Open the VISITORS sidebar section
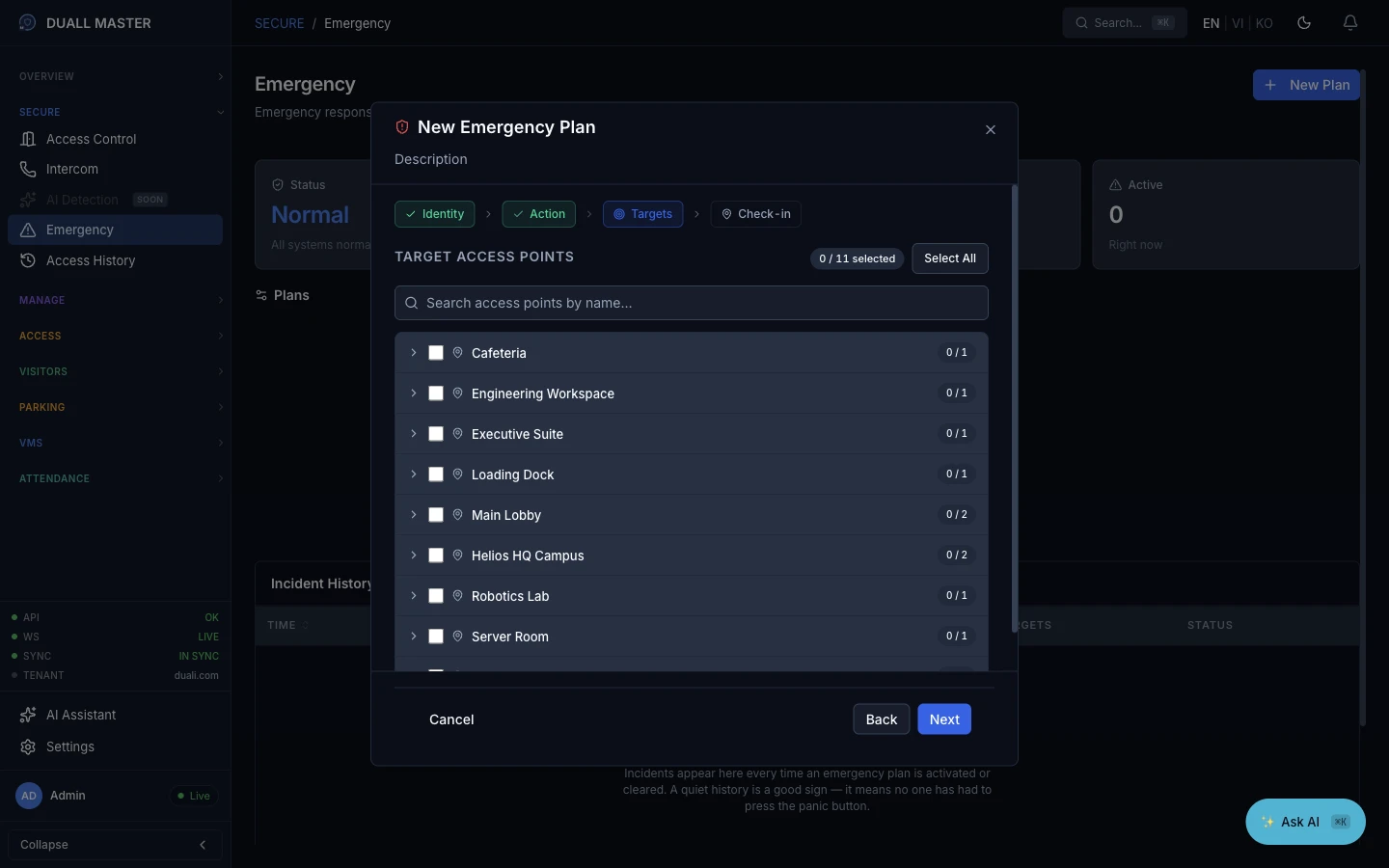 pos(121,371)
